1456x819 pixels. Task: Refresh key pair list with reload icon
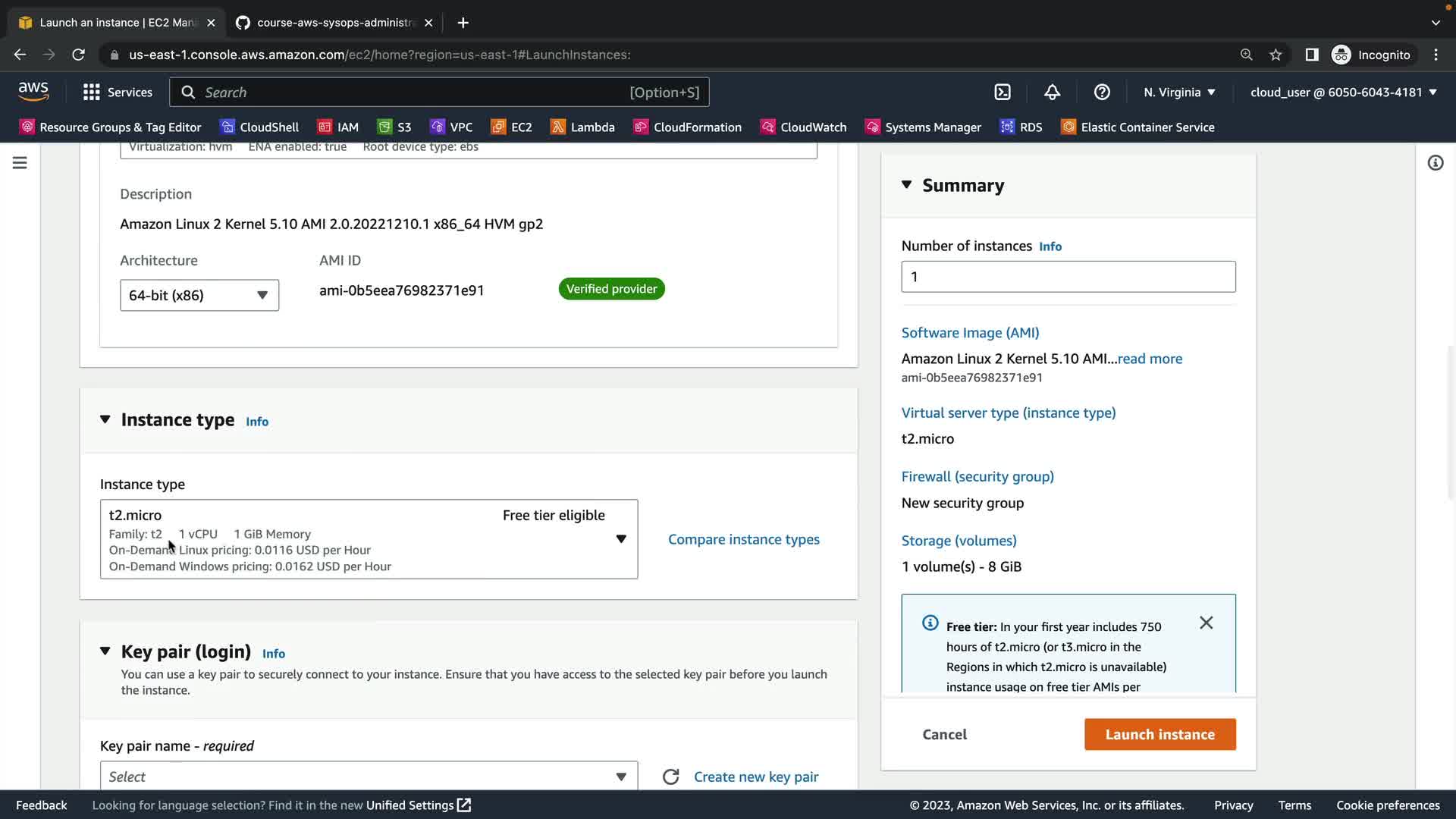pos(670,777)
